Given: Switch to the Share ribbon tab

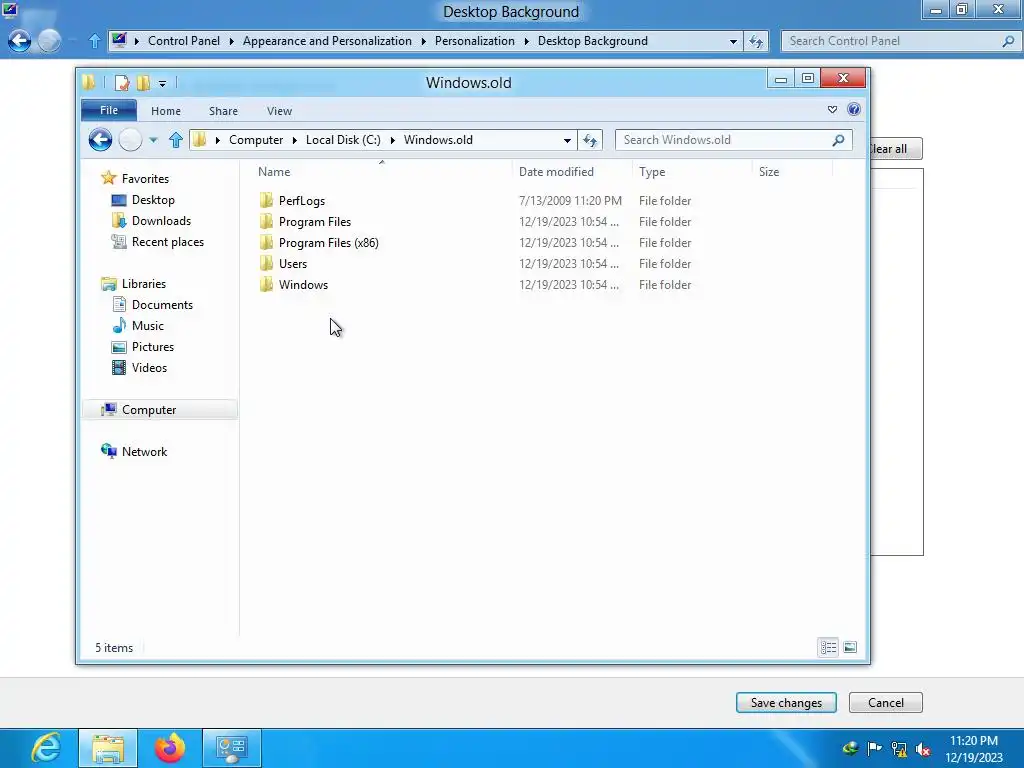Looking at the screenshot, I should pyautogui.click(x=223, y=111).
